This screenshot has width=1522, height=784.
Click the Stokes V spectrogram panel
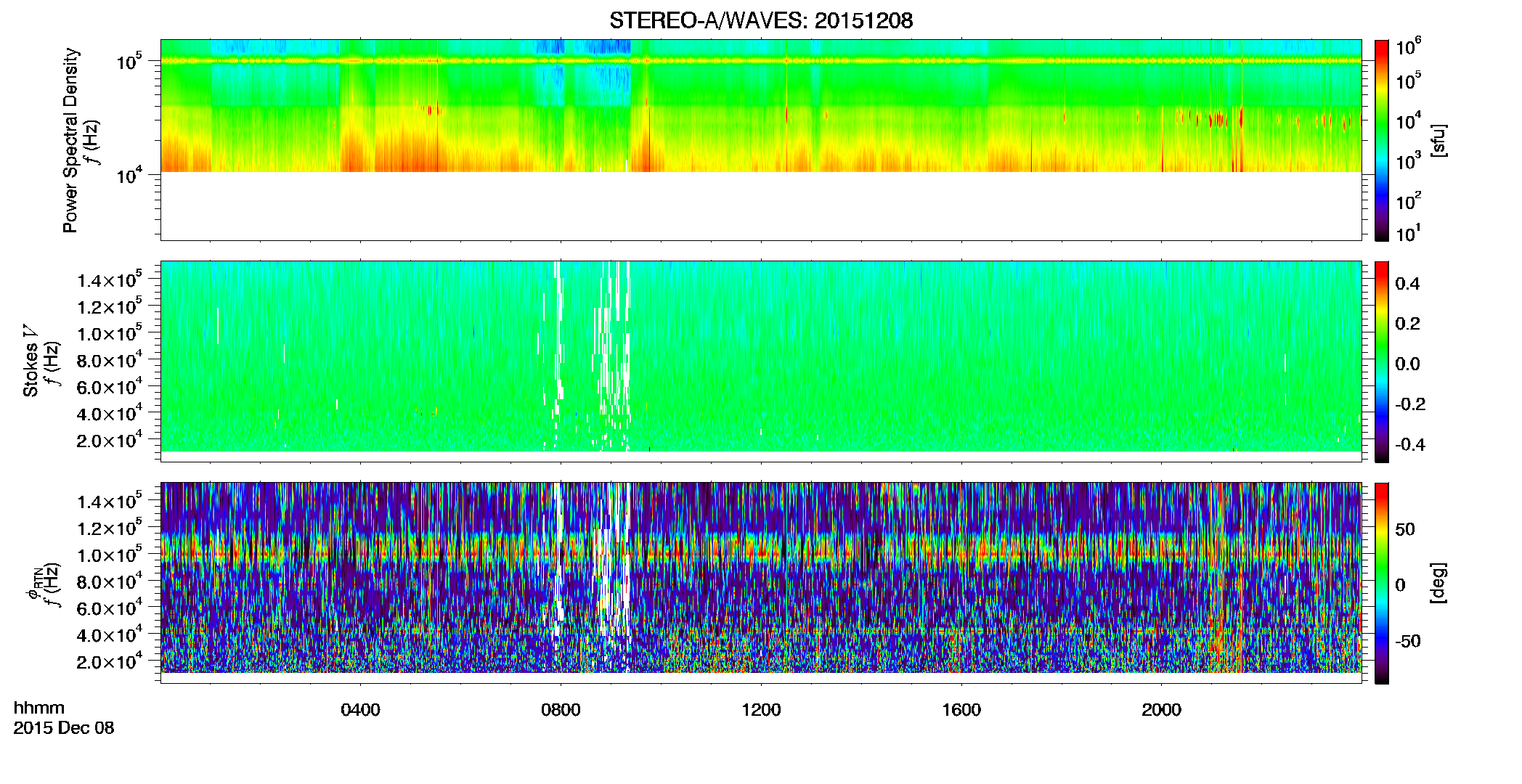coord(761,362)
